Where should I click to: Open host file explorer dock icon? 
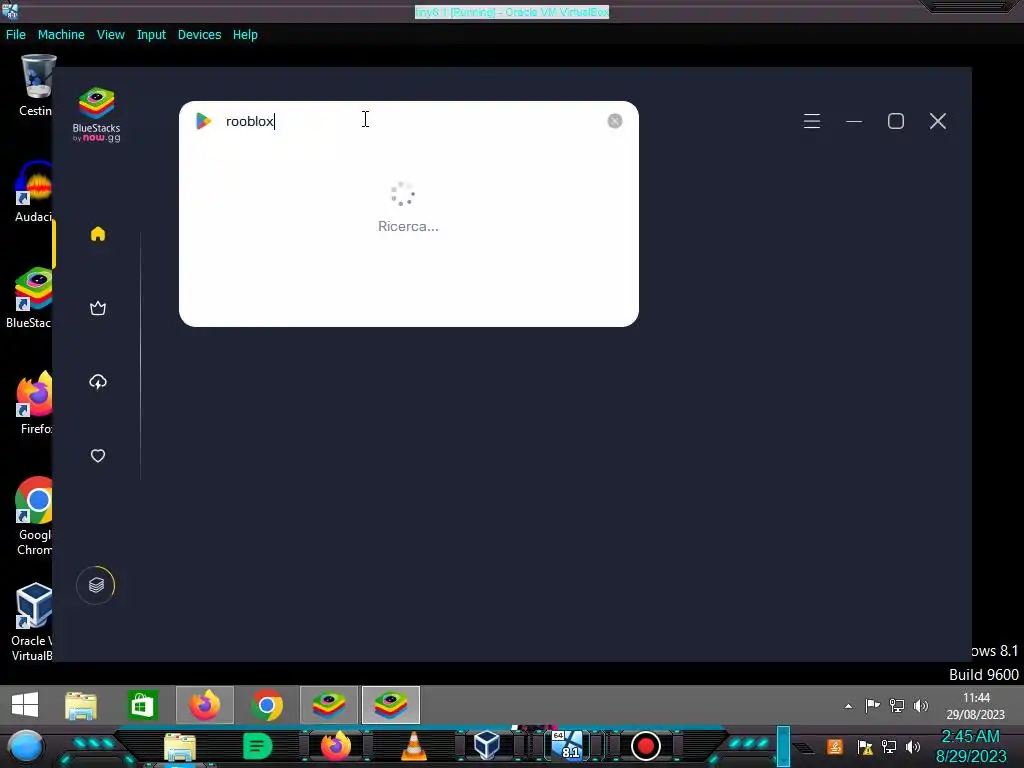point(180,746)
